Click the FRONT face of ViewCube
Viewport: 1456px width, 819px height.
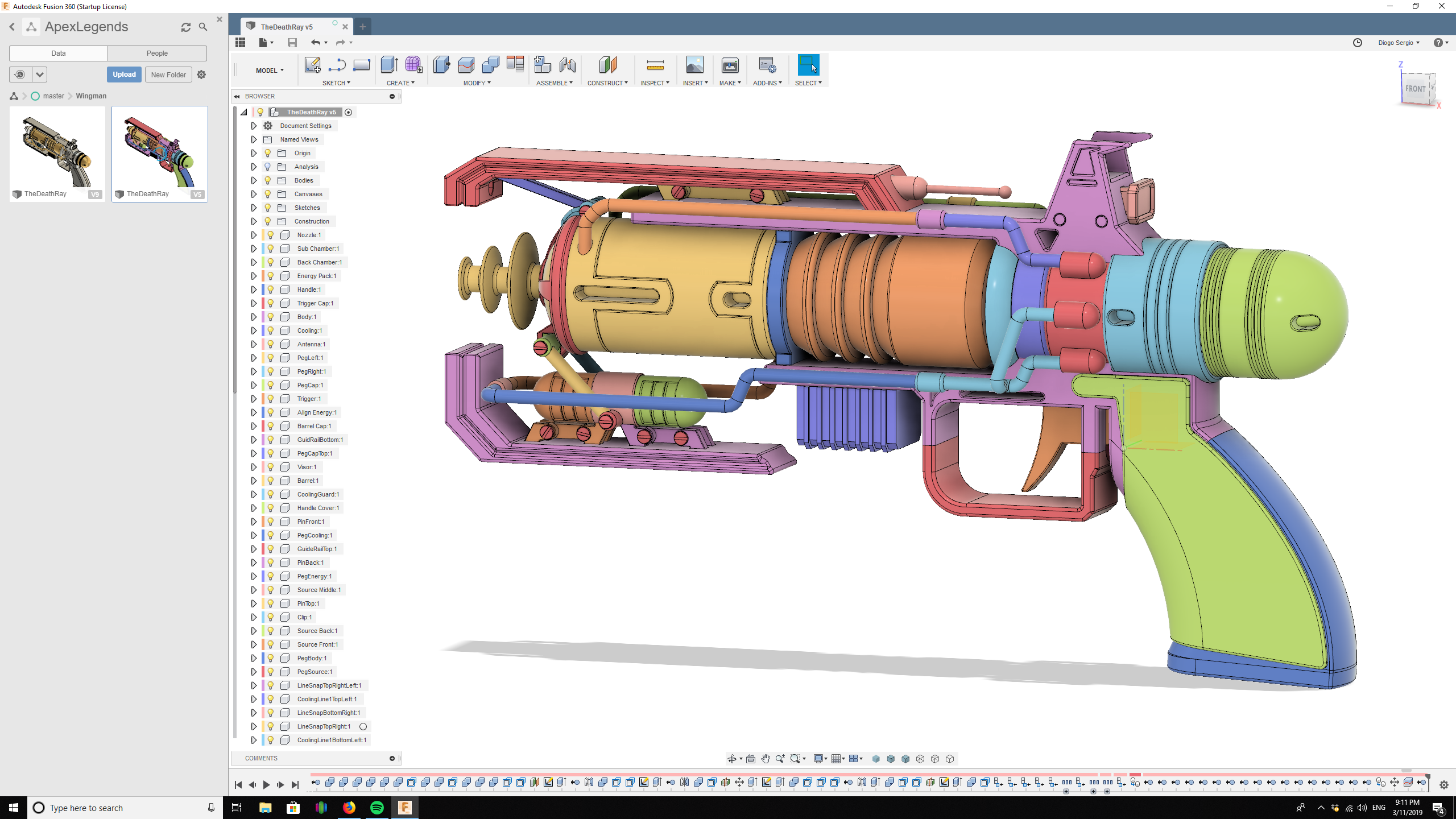[1416, 89]
